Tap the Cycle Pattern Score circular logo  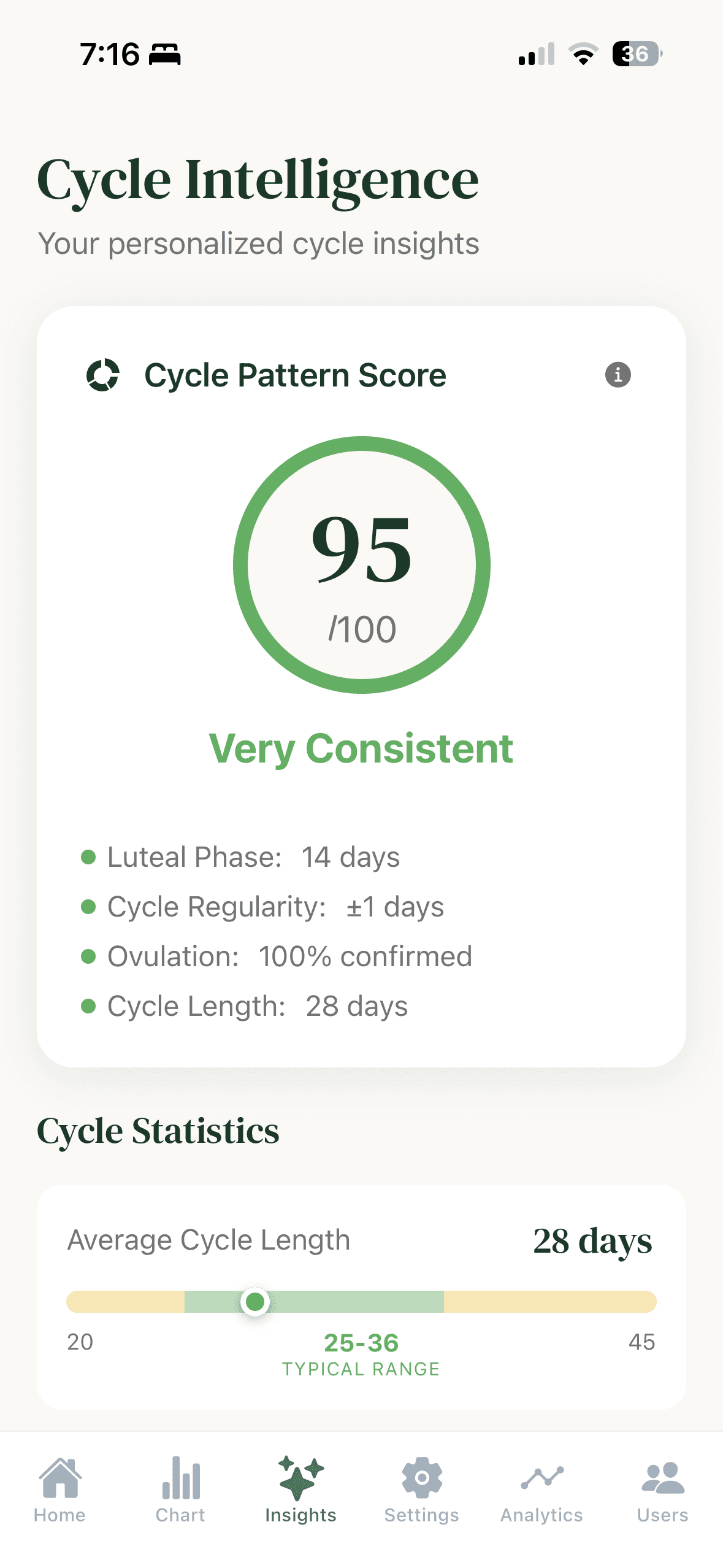coord(104,375)
